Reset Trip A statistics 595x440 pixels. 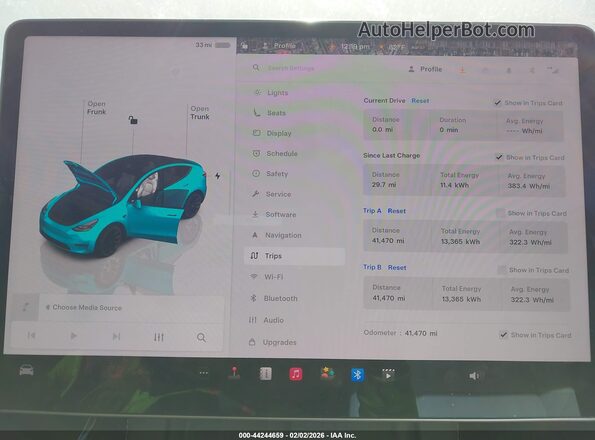point(397,211)
